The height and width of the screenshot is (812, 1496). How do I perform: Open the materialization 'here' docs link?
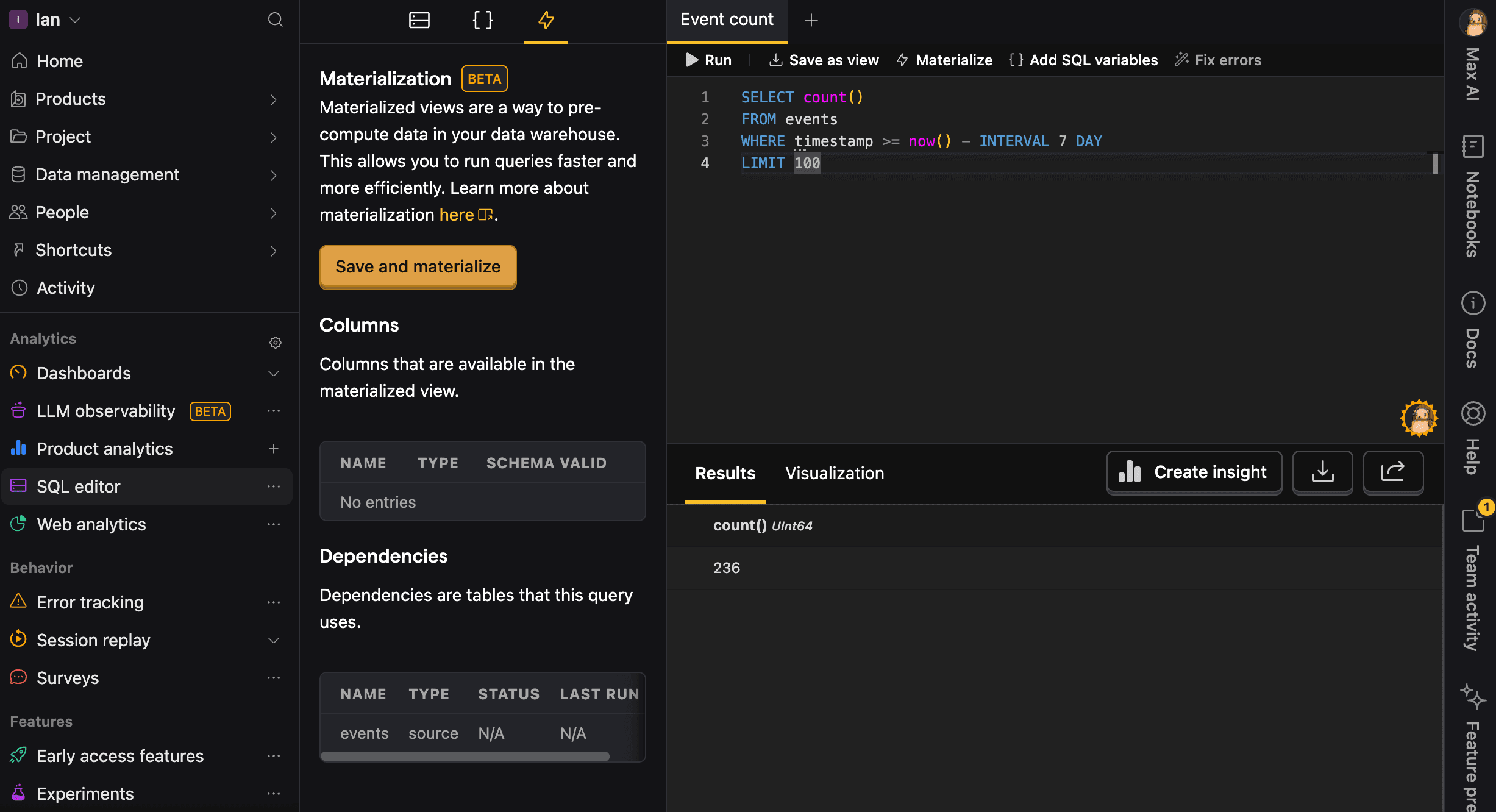click(465, 215)
